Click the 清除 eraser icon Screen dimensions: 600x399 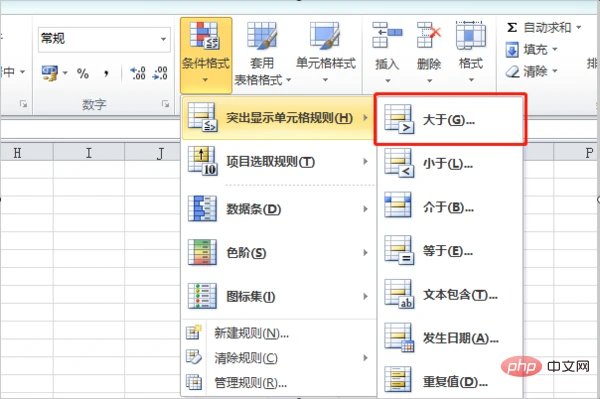[512, 71]
